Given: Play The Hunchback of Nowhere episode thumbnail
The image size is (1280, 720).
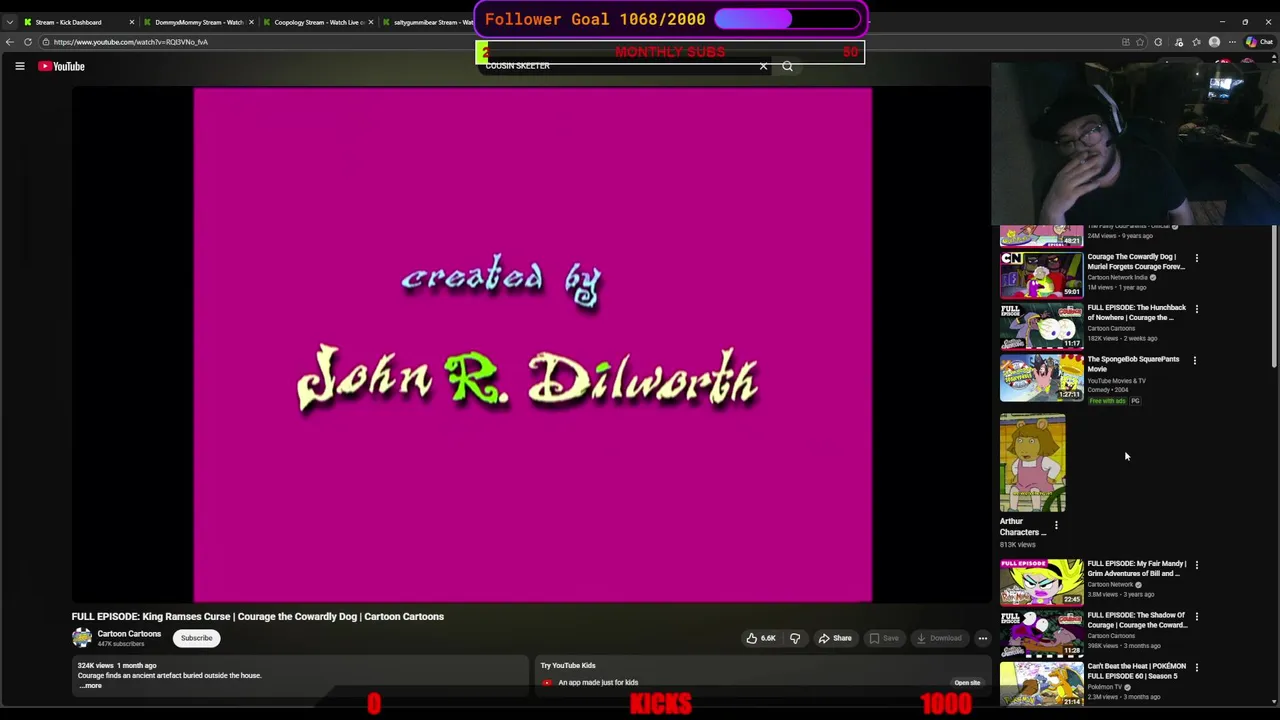Looking at the screenshot, I should pyautogui.click(x=1041, y=325).
